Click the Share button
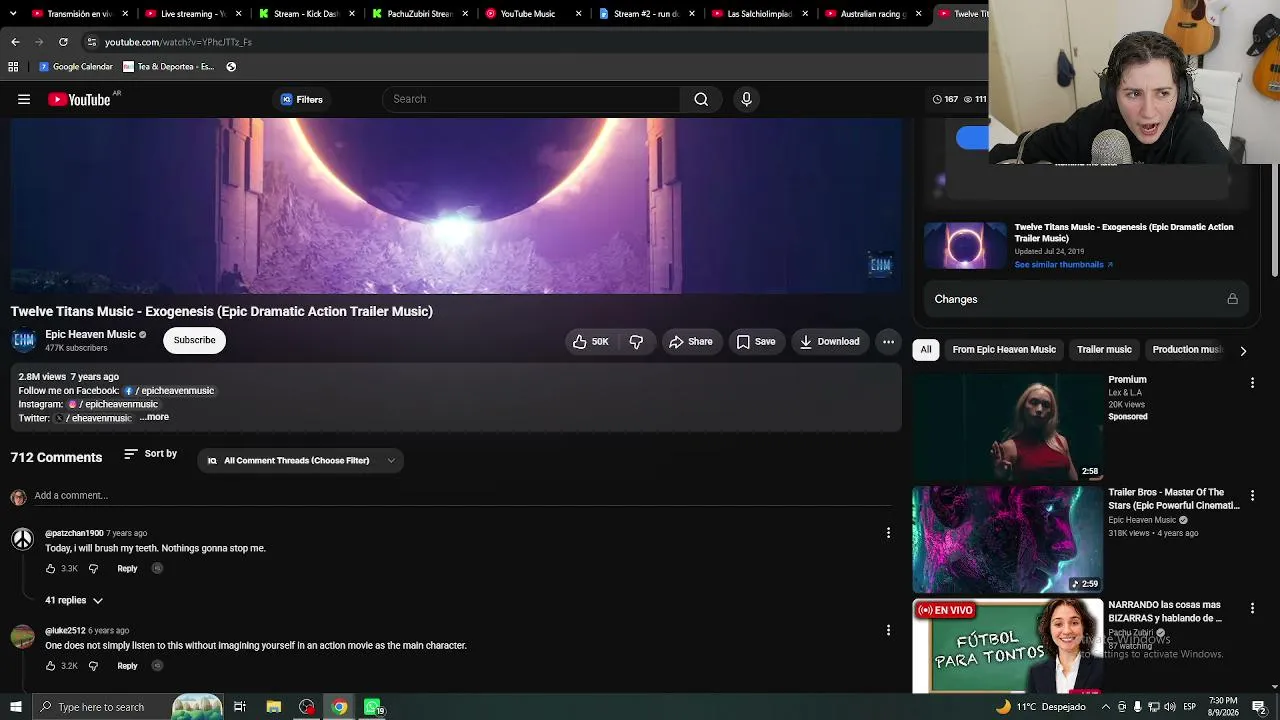The image size is (1280, 720). 691,342
